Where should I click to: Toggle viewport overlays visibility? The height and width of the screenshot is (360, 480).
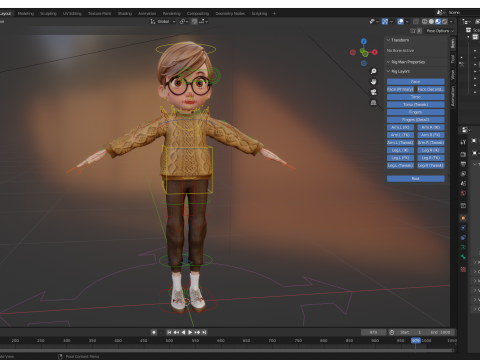[401, 21]
